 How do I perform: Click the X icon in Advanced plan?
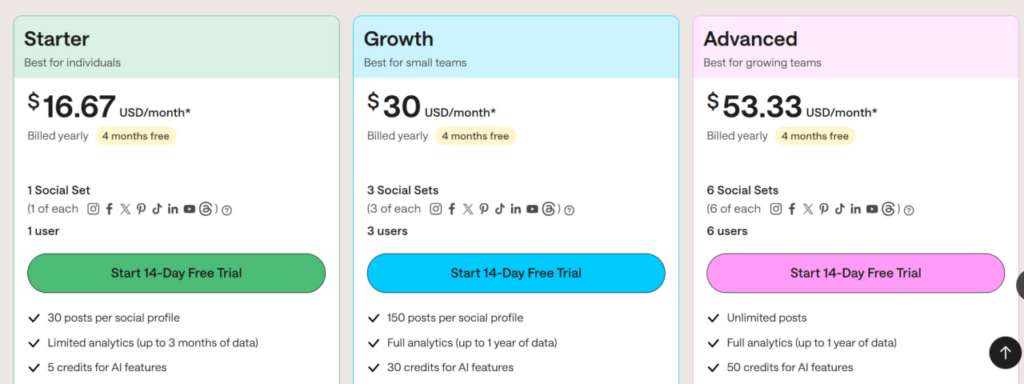tap(808, 209)
